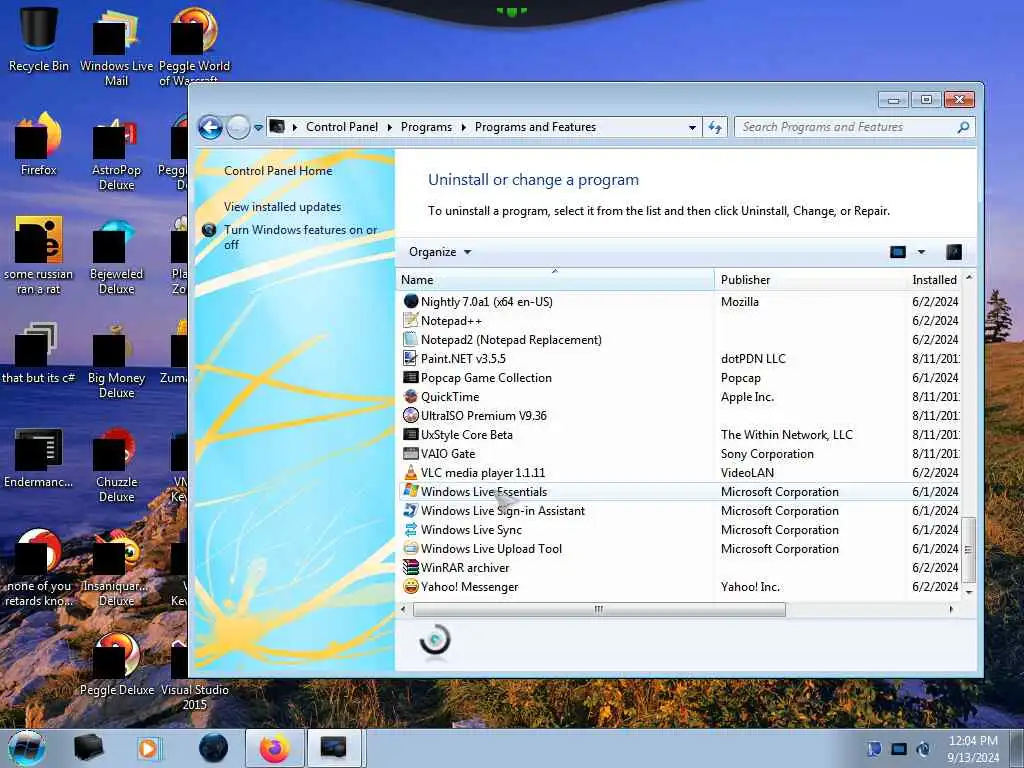Open the Recycle Bin desktop icon
1024x768 pixels.
pos(39,38)
